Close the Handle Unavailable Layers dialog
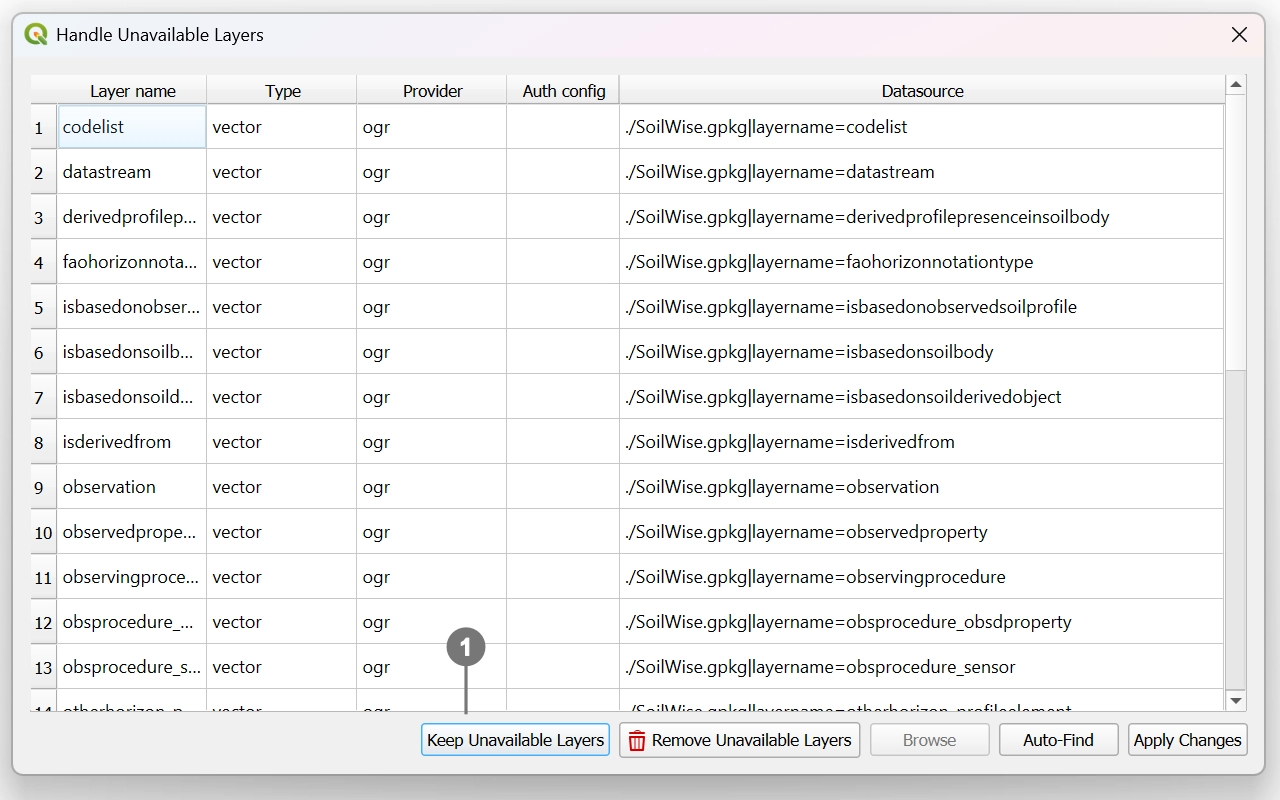The image size is (1280, 800). [x=1239, y=35]
